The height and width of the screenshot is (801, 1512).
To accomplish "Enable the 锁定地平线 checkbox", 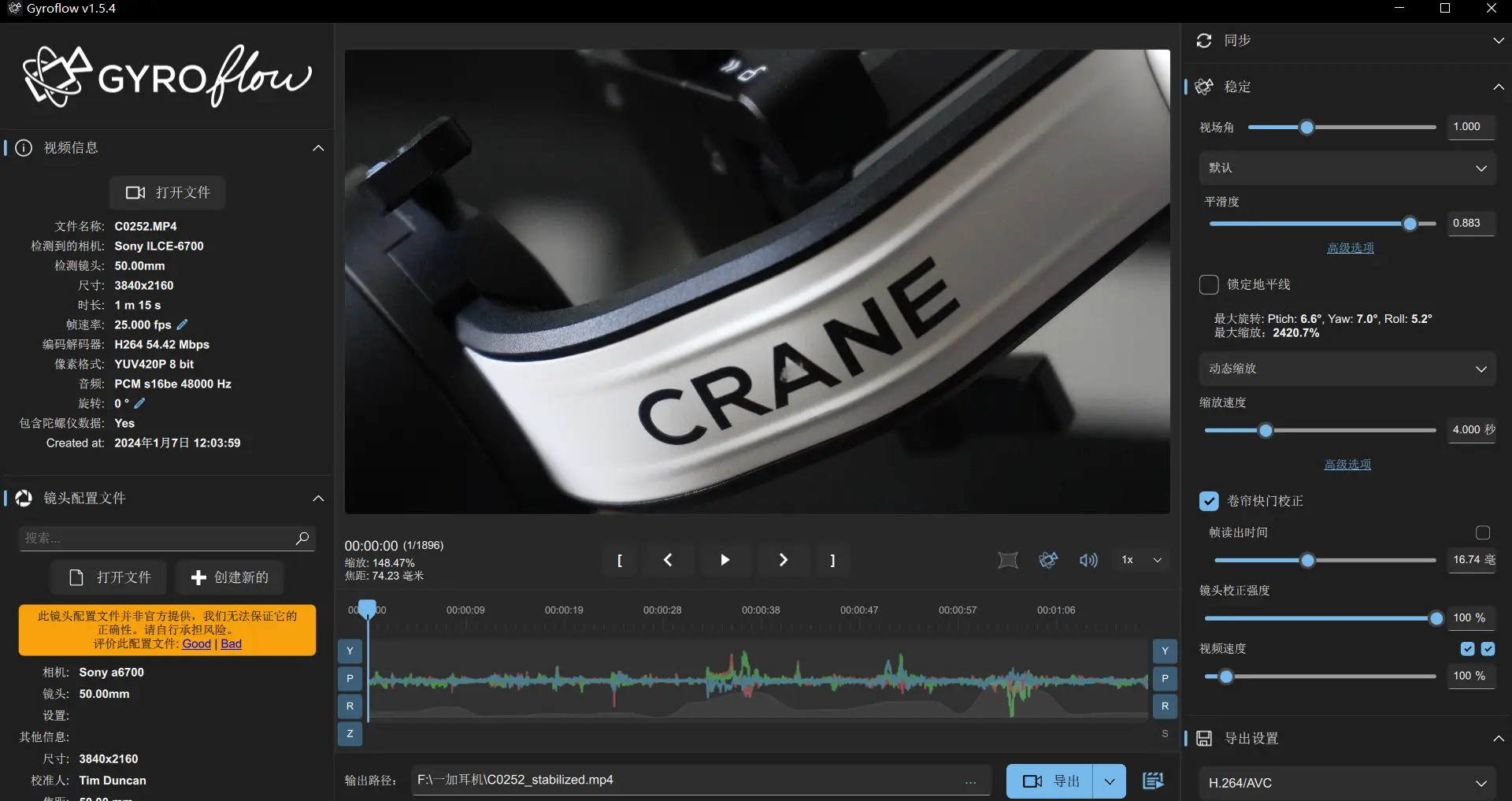I will coord(1209,284).
